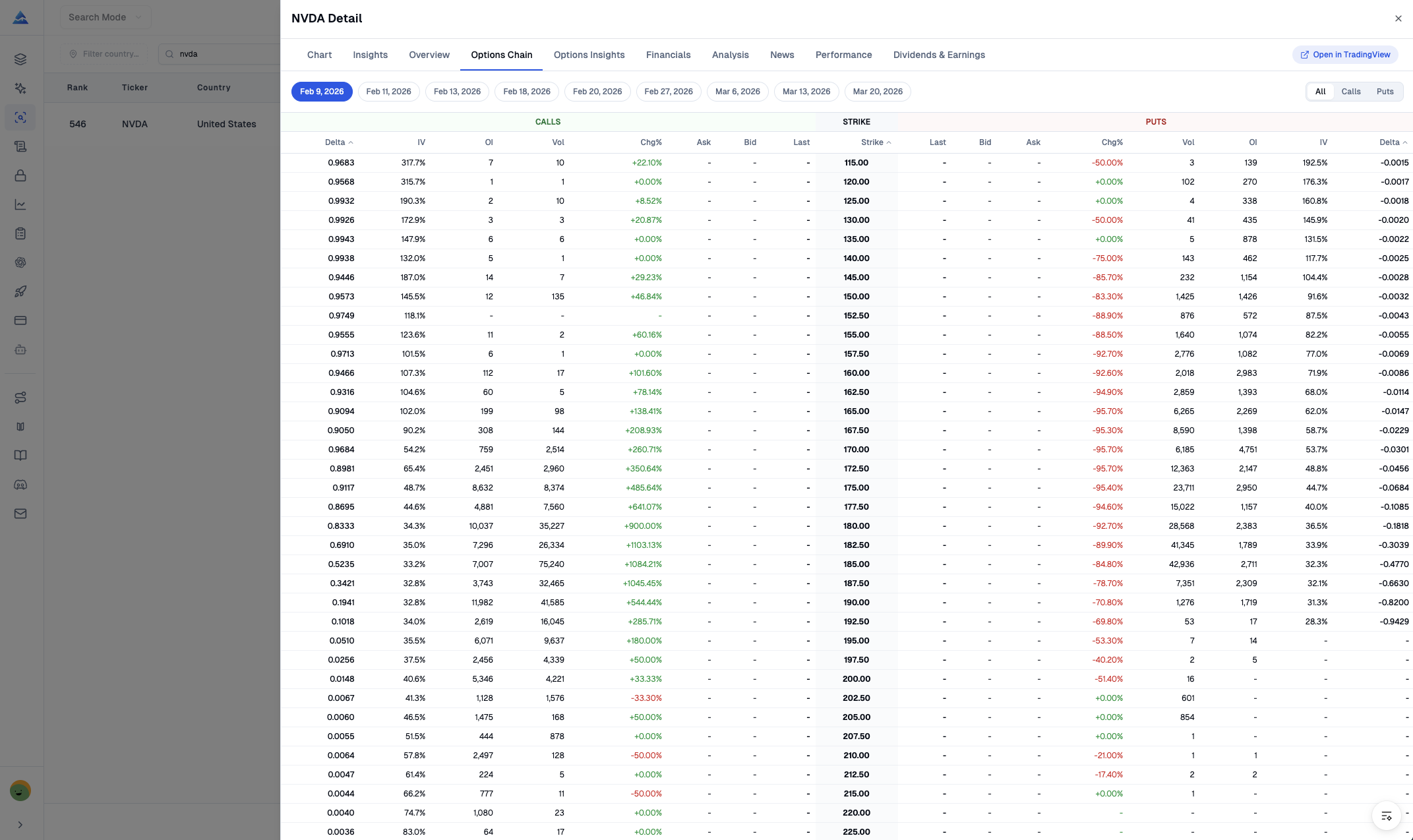The height and width of the screenshot is (840, 1413).
Task: Select the Feb 20, 2026 expiration date
Action: pos(597,92)
